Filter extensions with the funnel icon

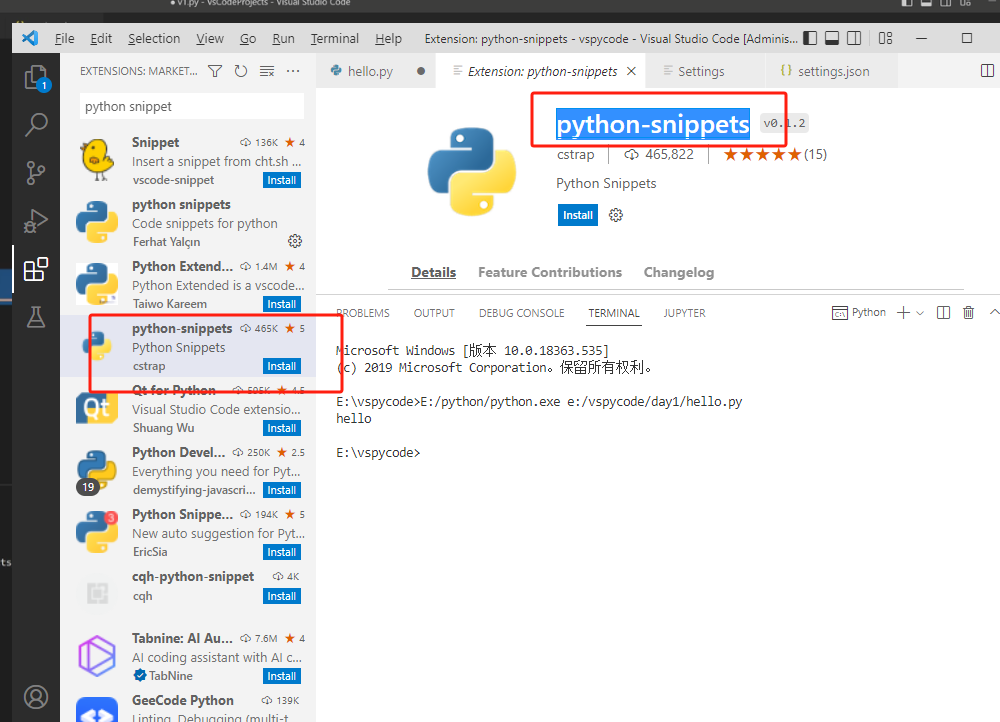tap(215, 71)
